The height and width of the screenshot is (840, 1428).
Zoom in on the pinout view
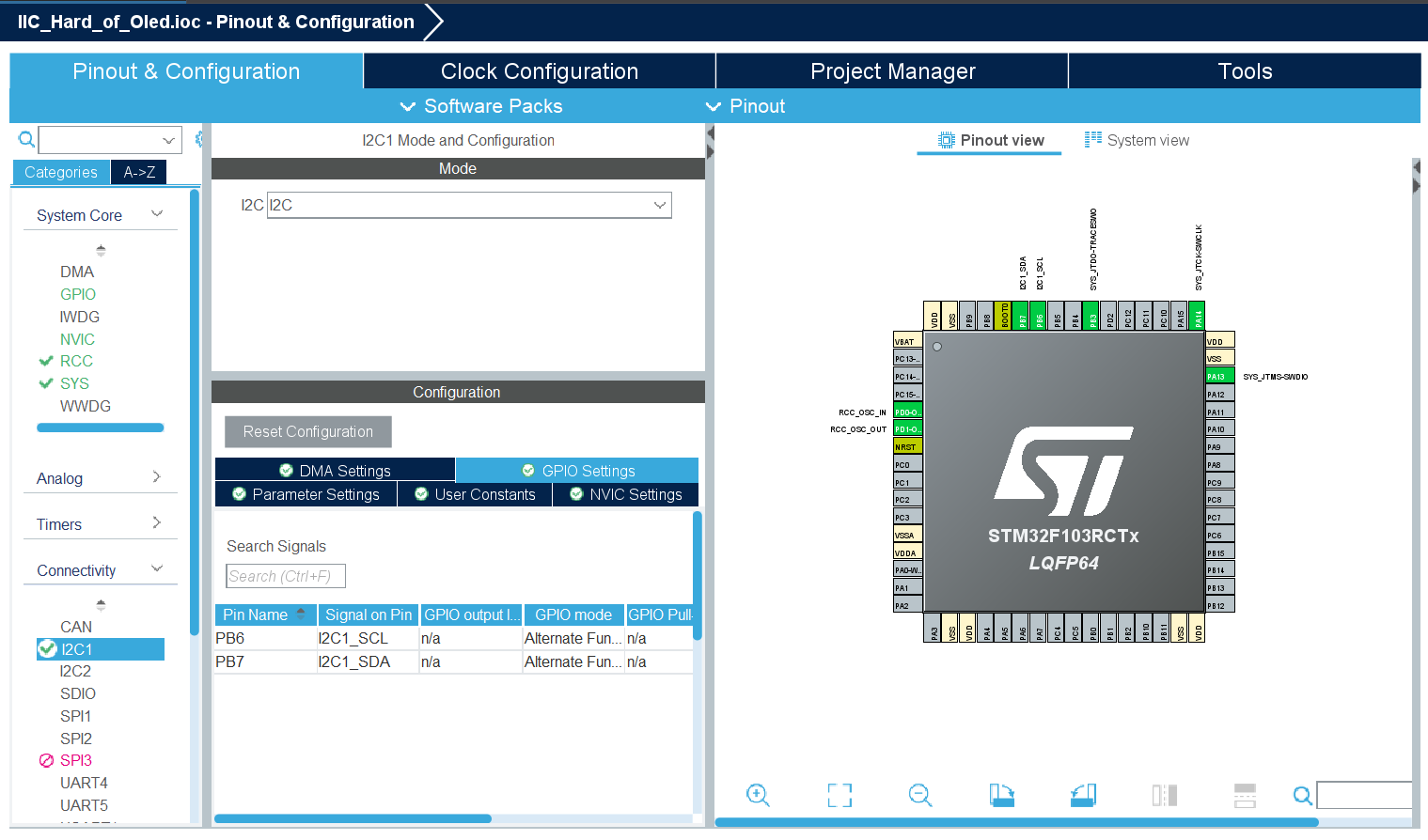pyautogui.click(x=758, y=795)
